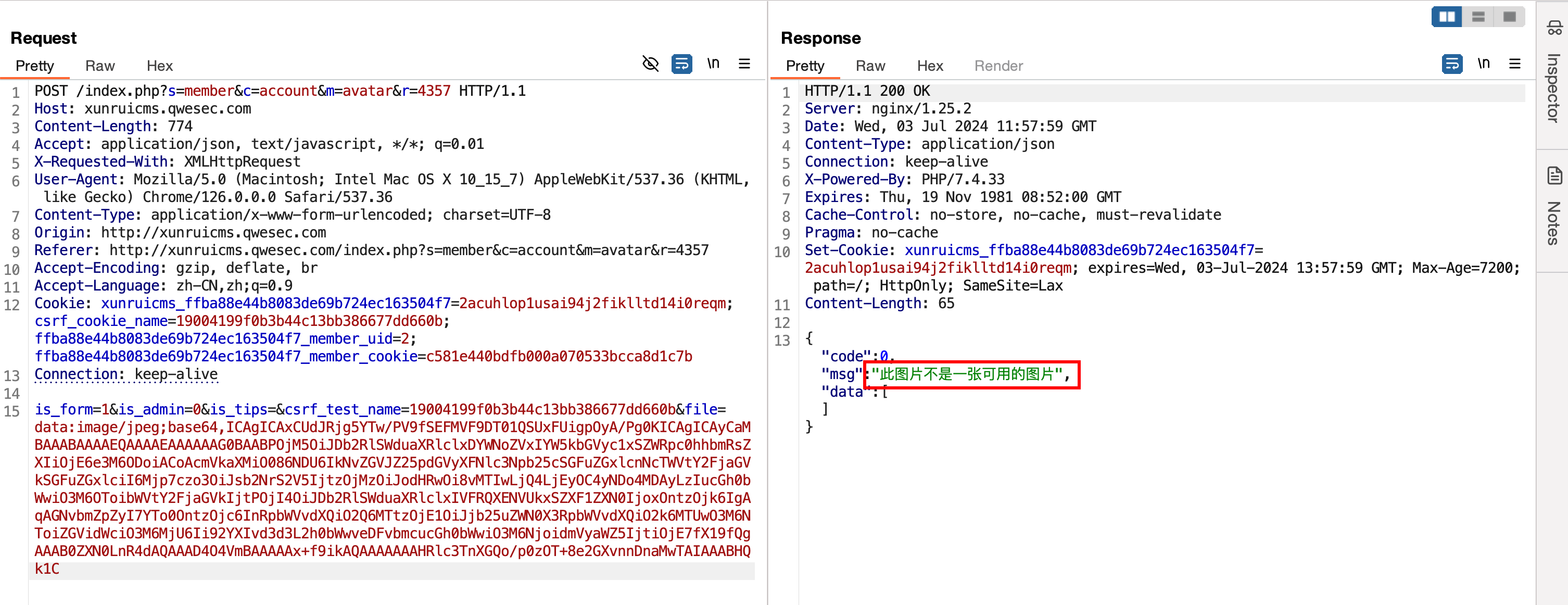The width and height of the screenshot is (1568, 605).
Task: Click the Host header xunruicms.qwesec.com
Action: pos(143,109)
